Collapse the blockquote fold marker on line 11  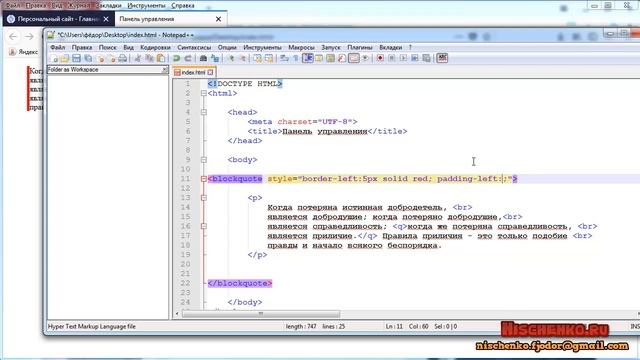coord(204,179)
